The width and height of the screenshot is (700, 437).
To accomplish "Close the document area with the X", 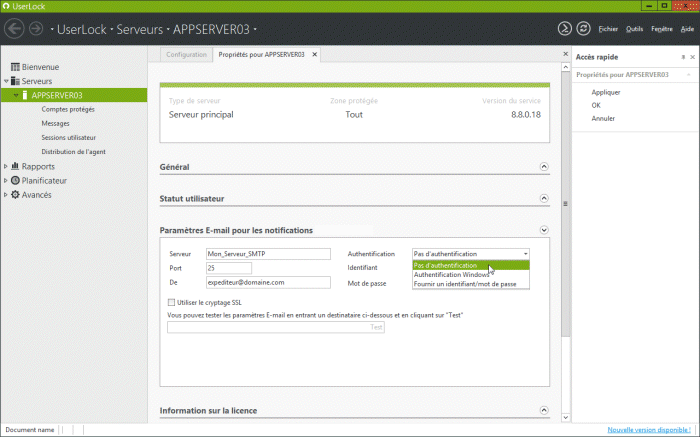I will (566, 54).
